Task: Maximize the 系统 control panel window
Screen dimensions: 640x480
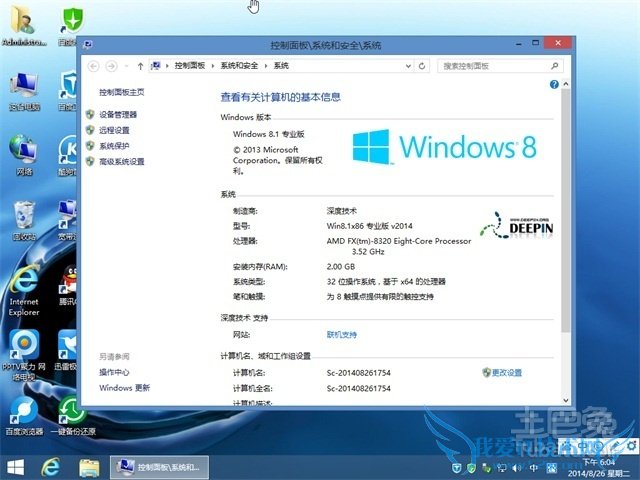Action: pyautogui.click(x=536, y=43)
